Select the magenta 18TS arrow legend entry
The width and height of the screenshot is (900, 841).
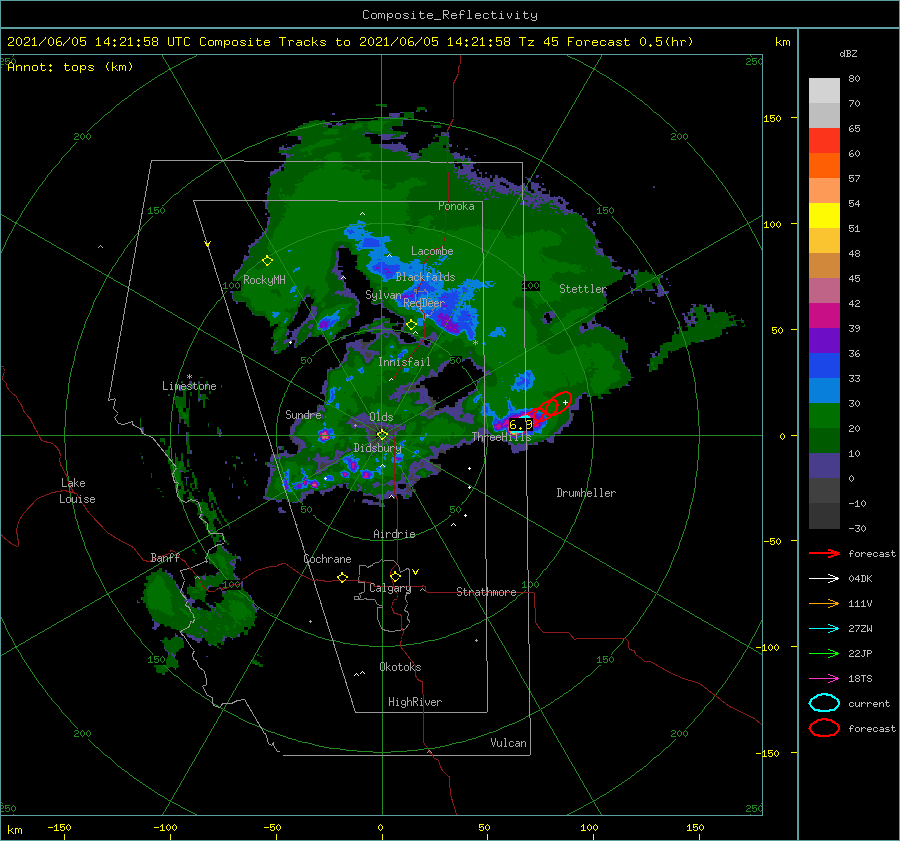coord(824,679)
